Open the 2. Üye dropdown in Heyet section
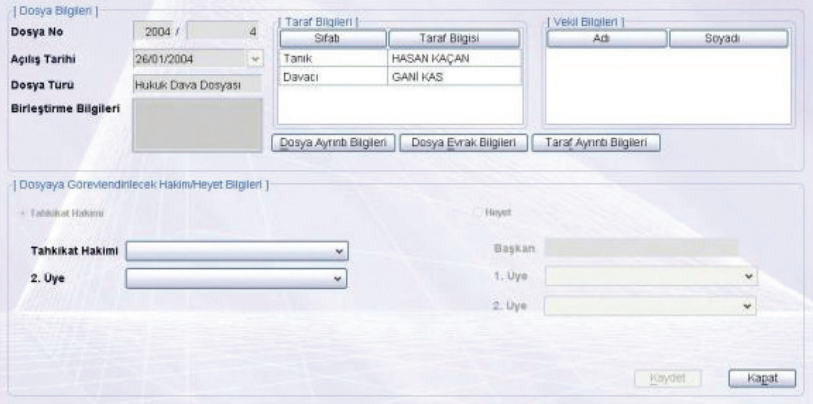 pos(748,302)
